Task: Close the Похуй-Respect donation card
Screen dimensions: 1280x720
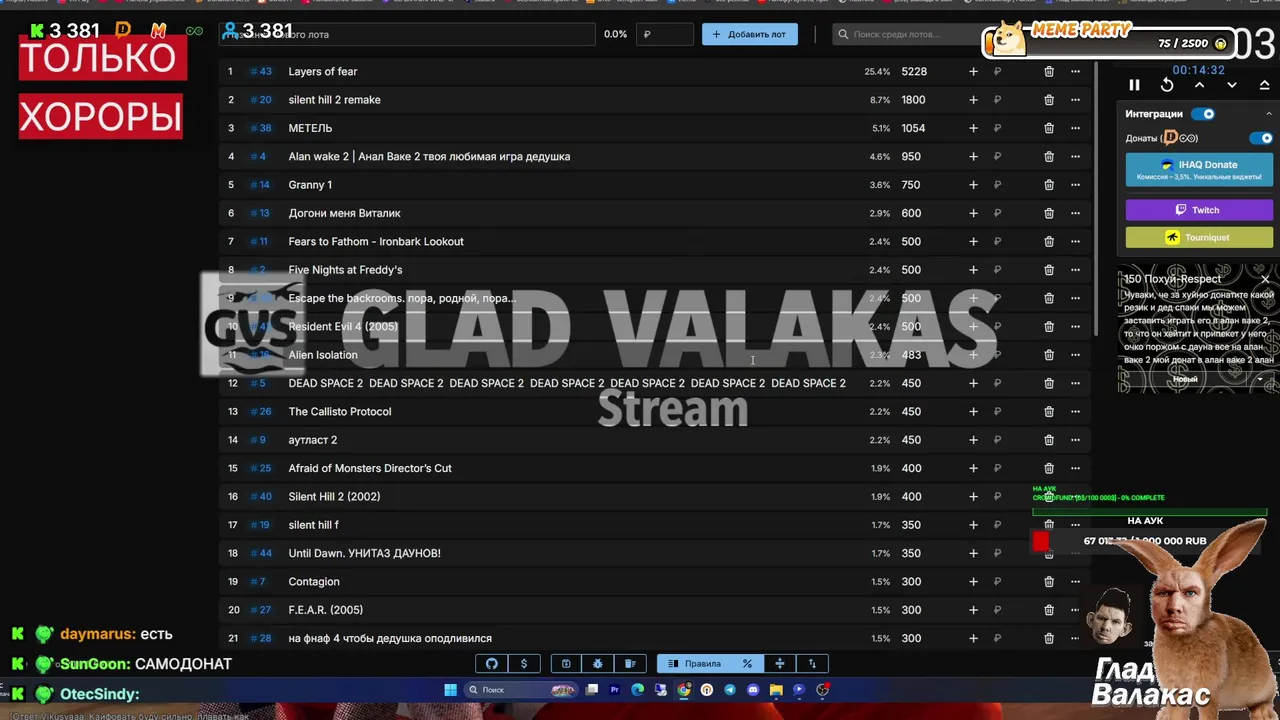Action: point(1265,279)
